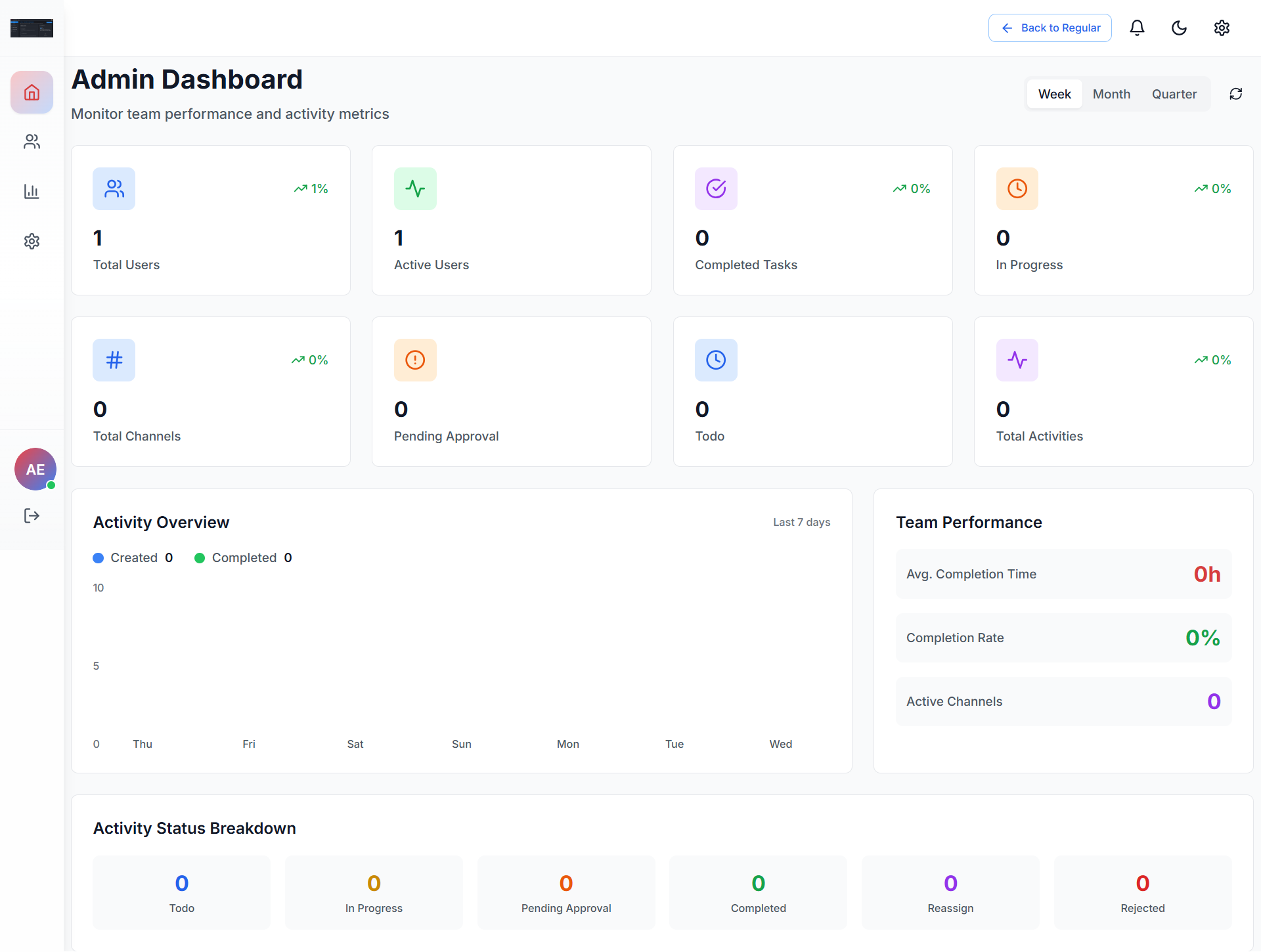This screenshot has height=952, width=1261.
Task: Click the Back to Regular button
Action: tap(1050, 28)
